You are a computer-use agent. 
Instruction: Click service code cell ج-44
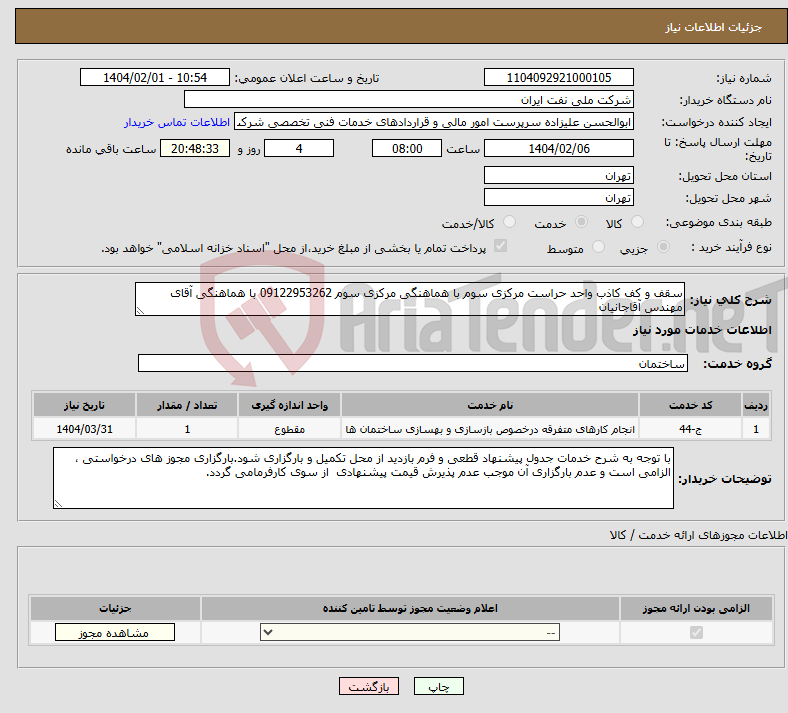[x=691, y=429]
